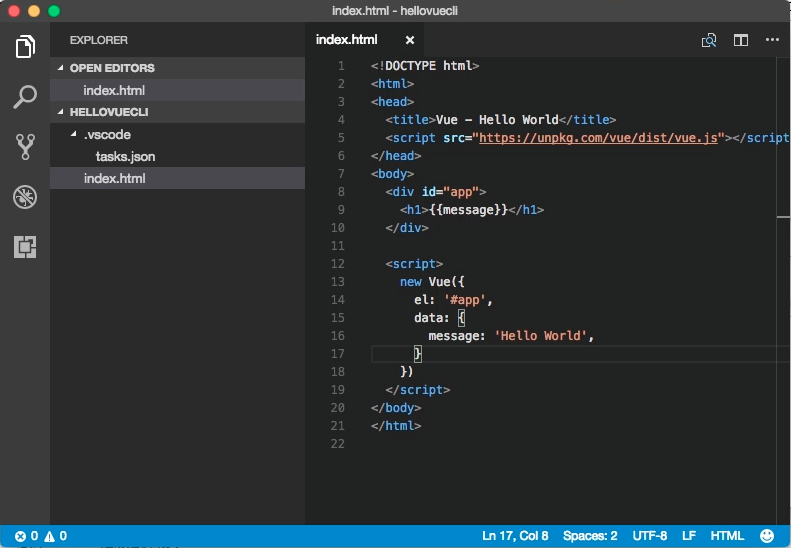Viewport: 791px width, 548px height.
Task: Click the div id="app" line
Action: [x=436, y=192]
